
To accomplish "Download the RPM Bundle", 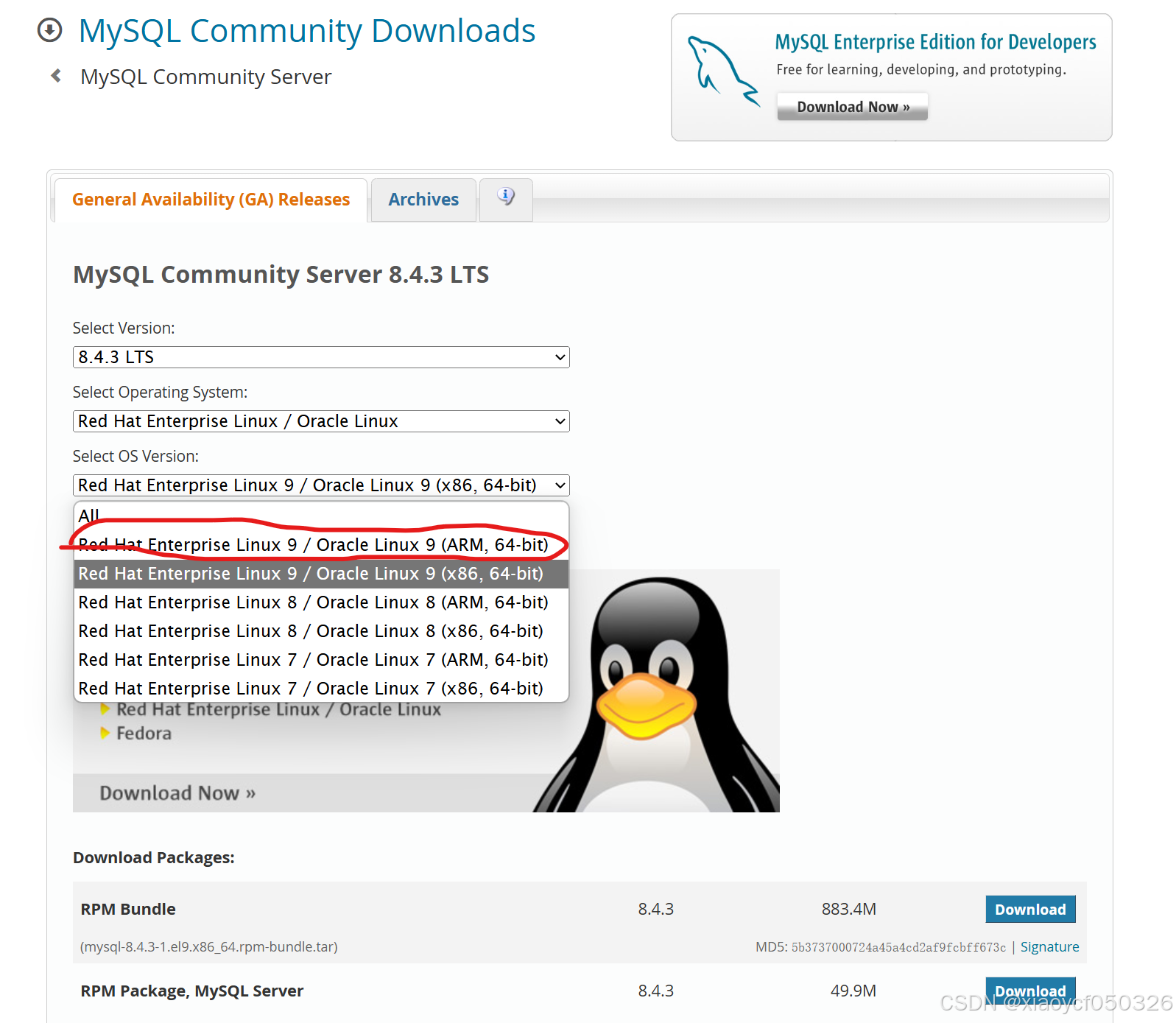I will tap(1030, 910).
